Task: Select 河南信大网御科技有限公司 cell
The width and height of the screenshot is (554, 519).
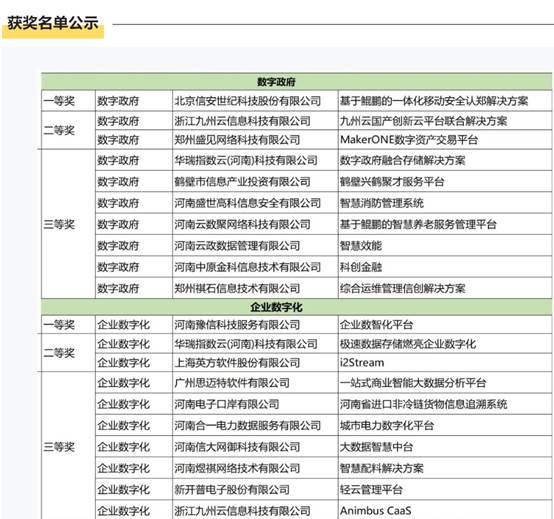Action: pos(255,447)
